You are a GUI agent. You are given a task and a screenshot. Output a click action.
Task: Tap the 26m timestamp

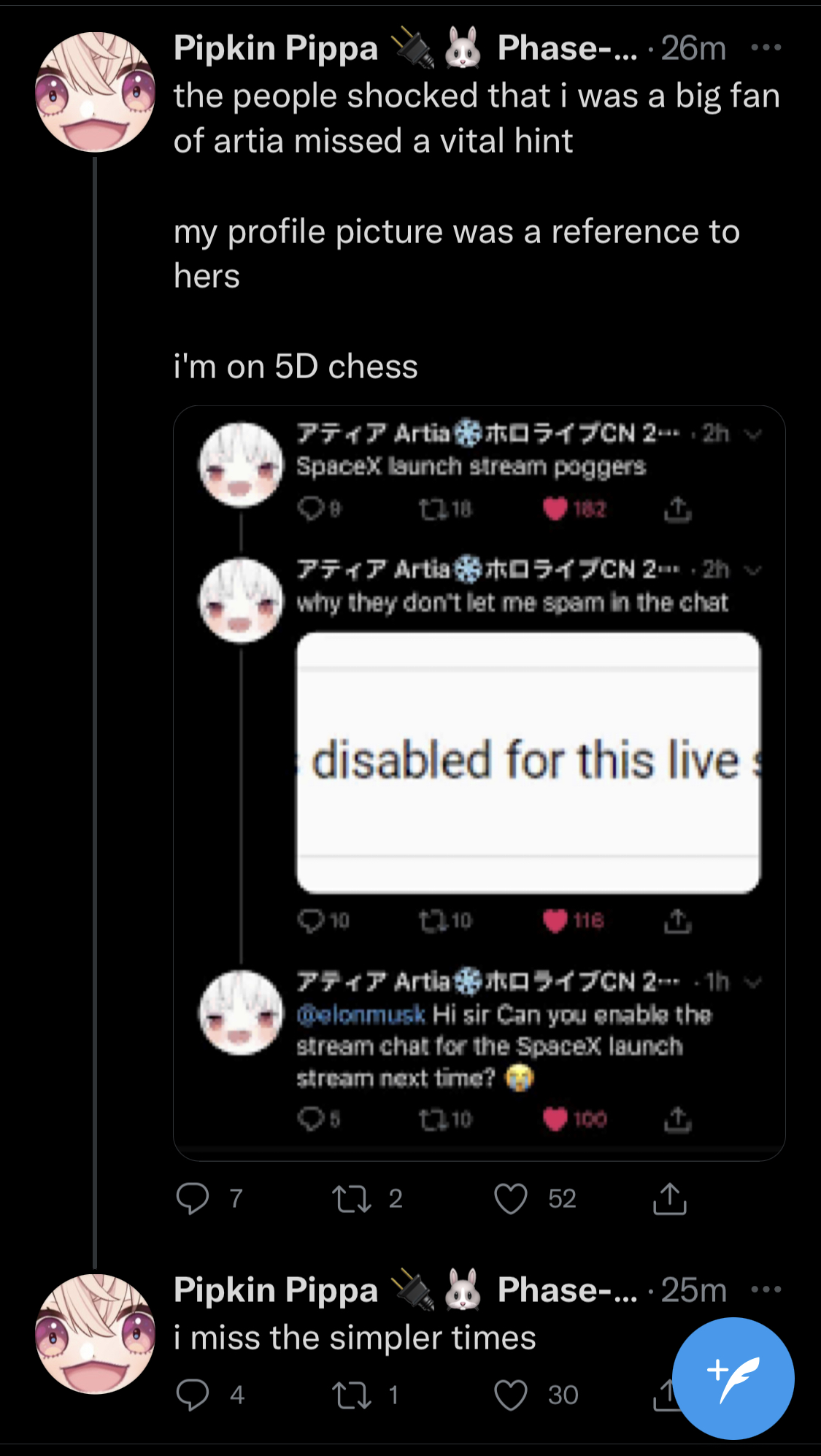693,48
